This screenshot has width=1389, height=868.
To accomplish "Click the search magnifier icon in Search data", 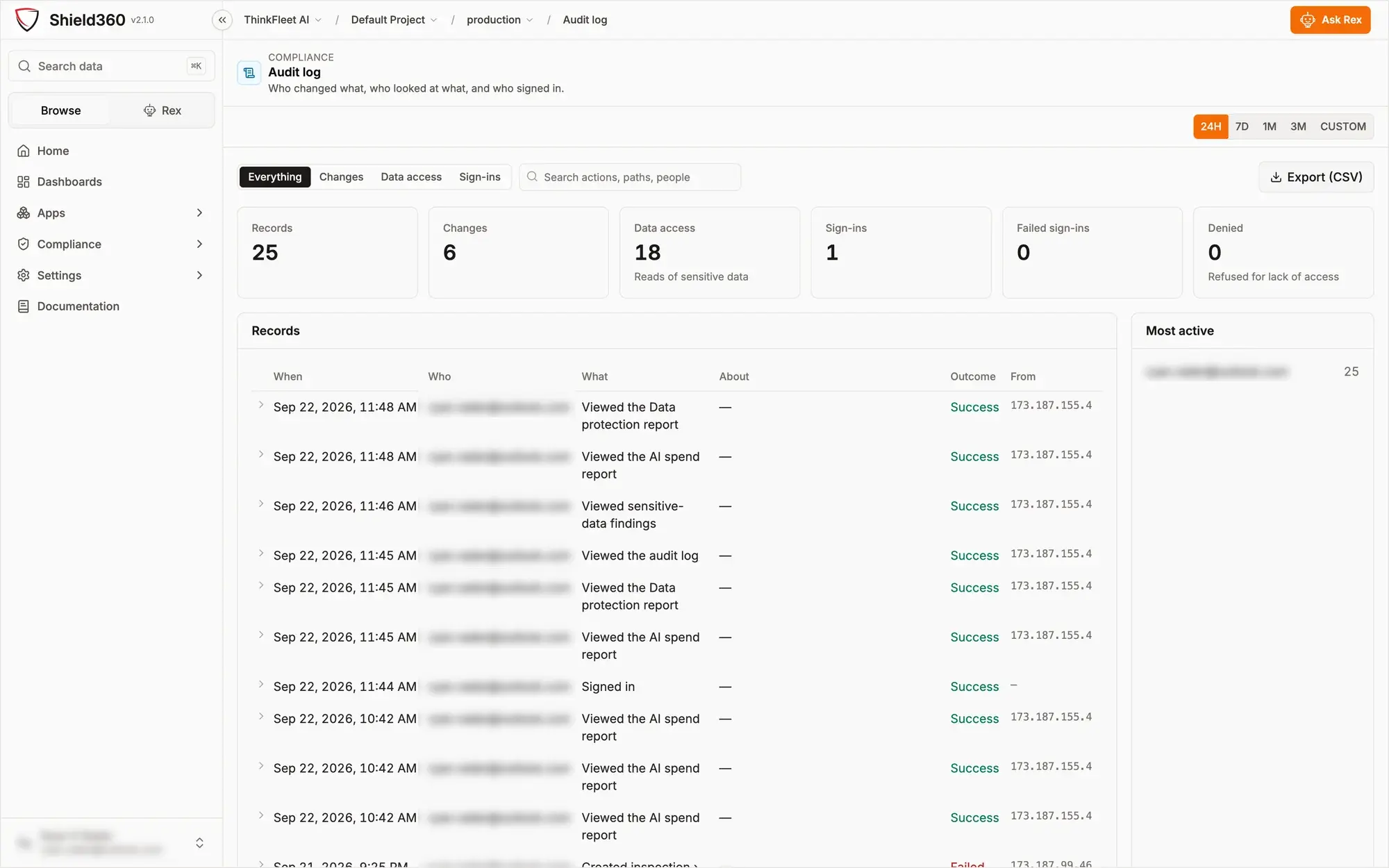I will click(24, 66).
